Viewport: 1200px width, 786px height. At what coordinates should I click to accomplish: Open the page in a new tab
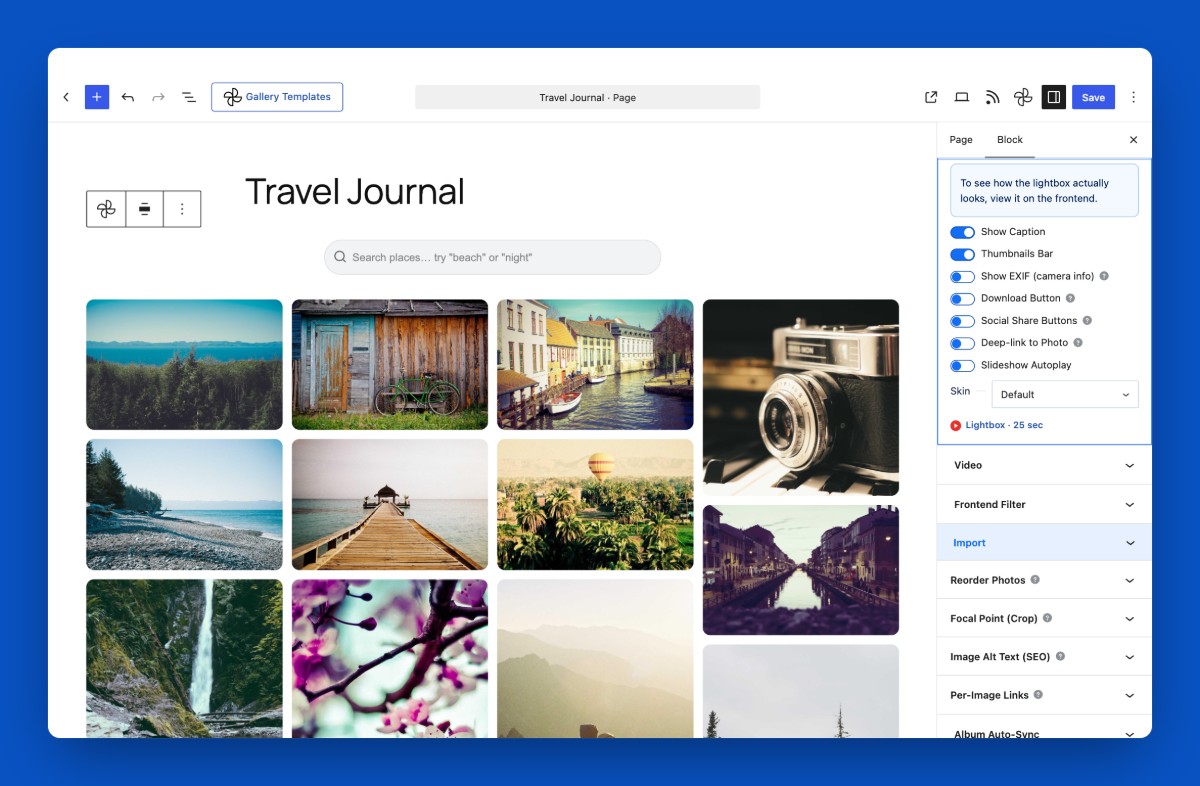click(931, 97)
